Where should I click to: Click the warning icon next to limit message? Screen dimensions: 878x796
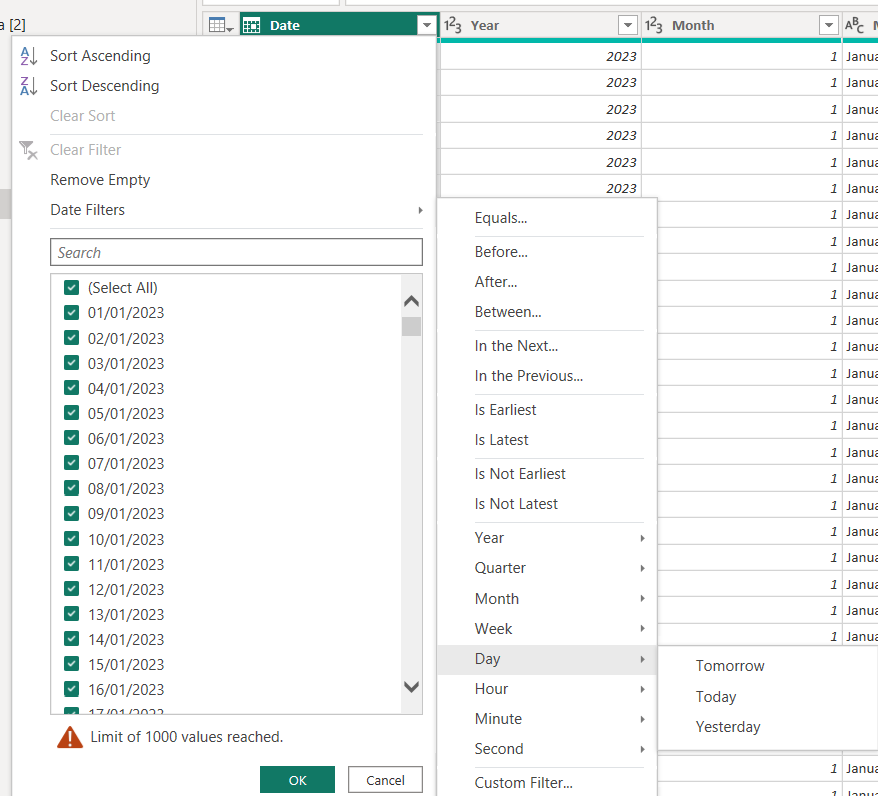[x=70, y=737]
